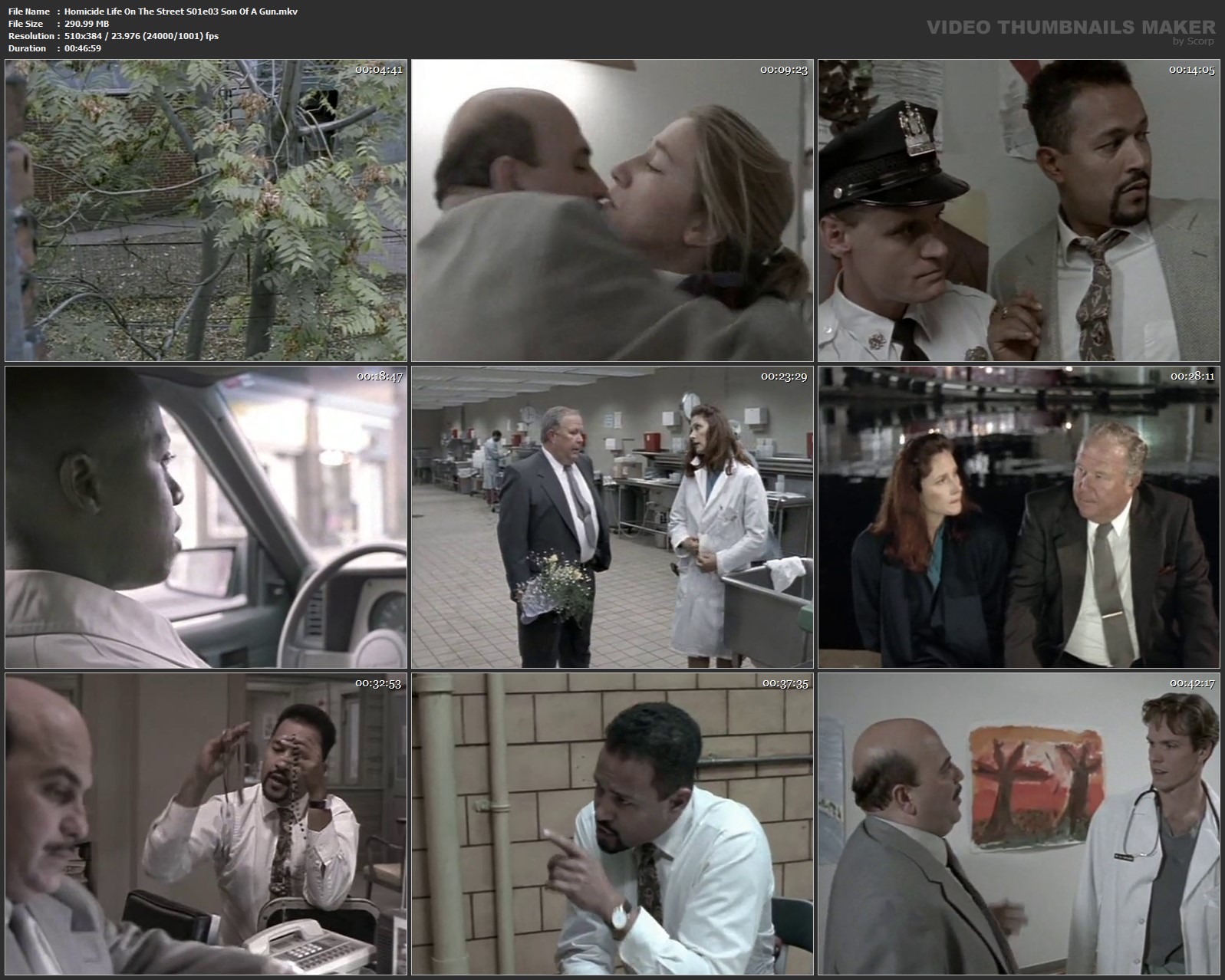Select the thumbnail stamped 00:18:47
This screenshot has height=980, width=1225.
click(206, 517)
